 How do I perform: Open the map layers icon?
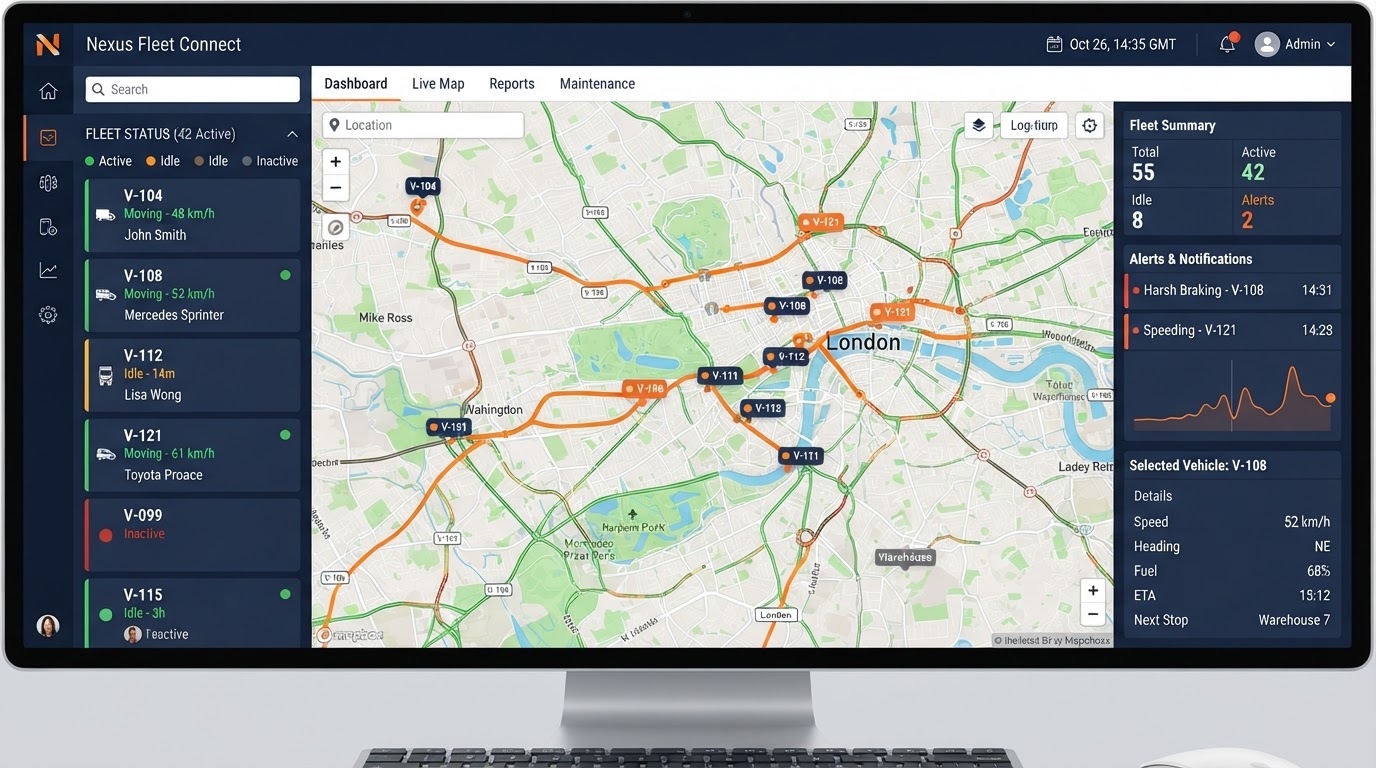(979, 125)
